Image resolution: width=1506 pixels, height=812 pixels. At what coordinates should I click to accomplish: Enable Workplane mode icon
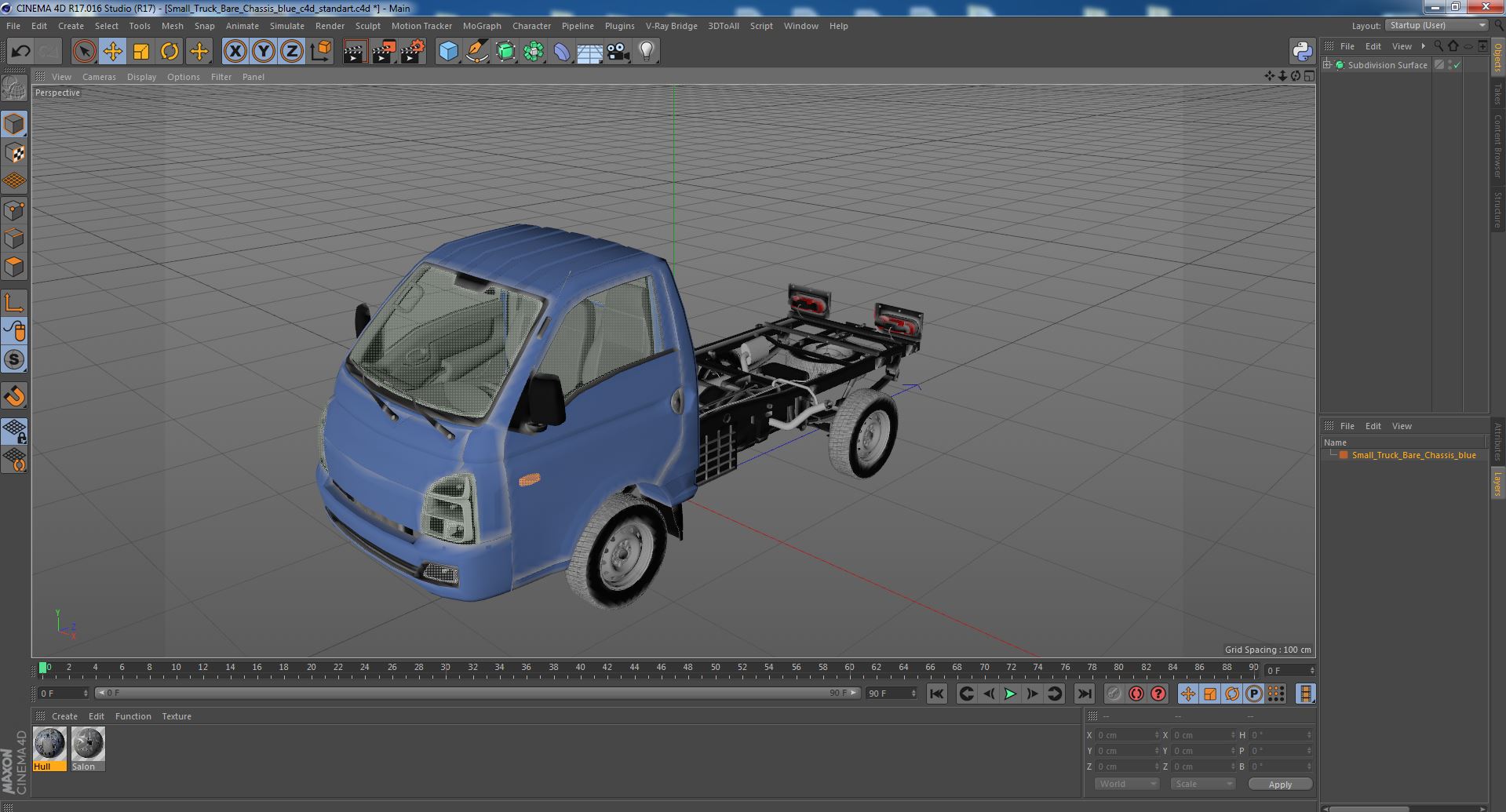14,181
